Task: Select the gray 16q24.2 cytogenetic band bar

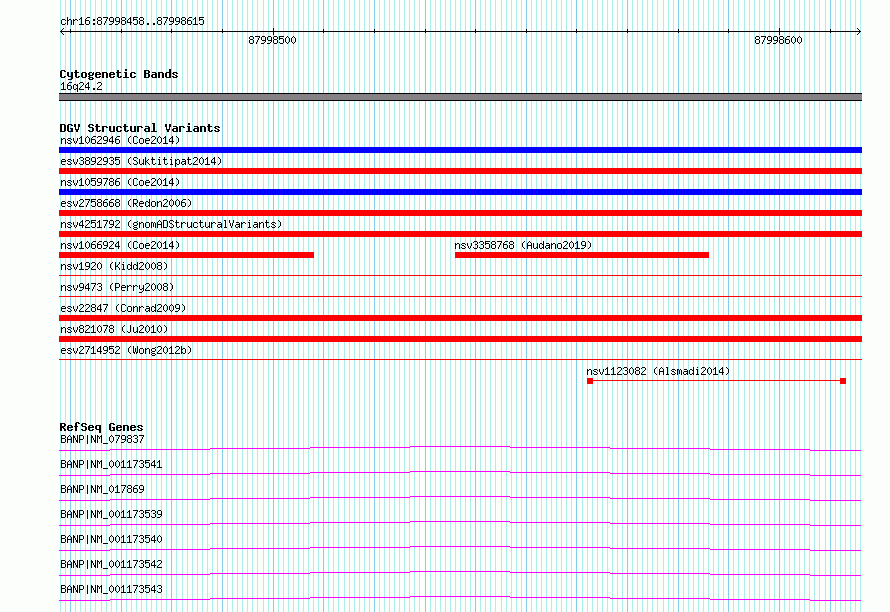Action: (x=460, y=97)
